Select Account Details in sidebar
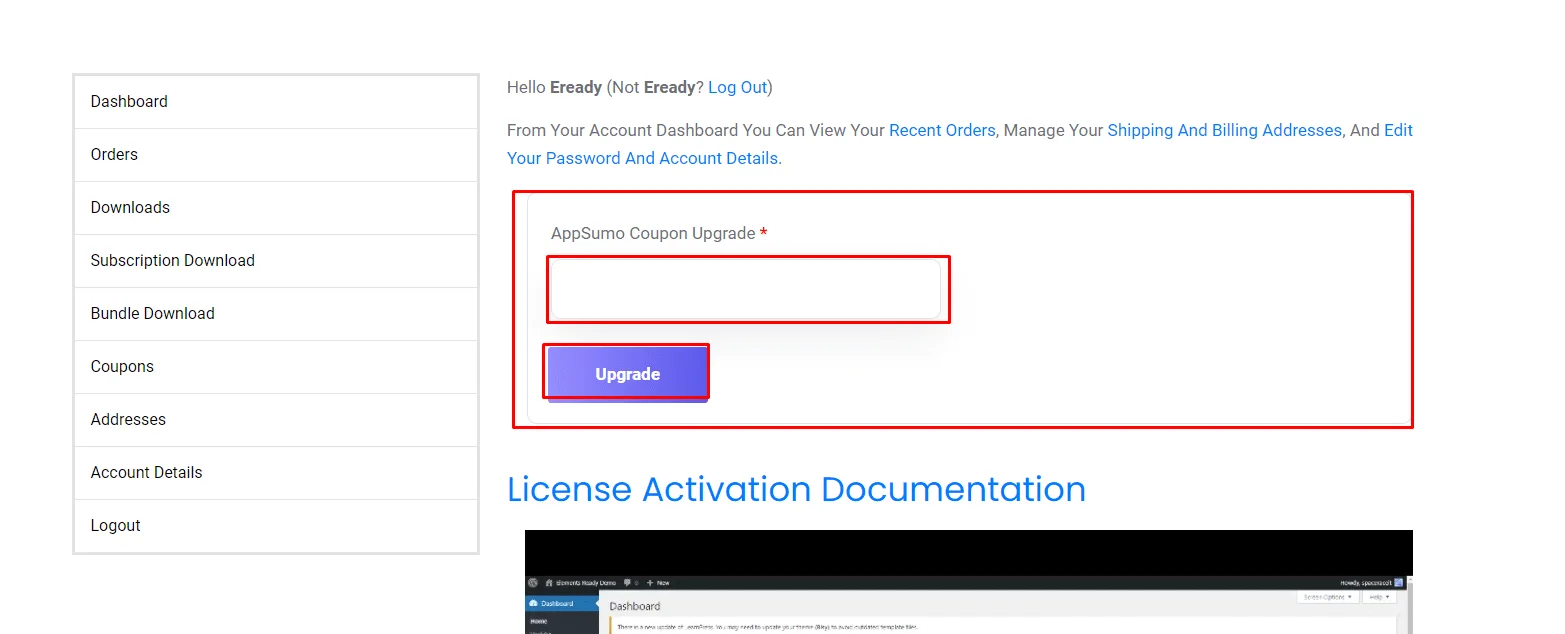This screenshot has width=1565, height=634. [276, 473]
